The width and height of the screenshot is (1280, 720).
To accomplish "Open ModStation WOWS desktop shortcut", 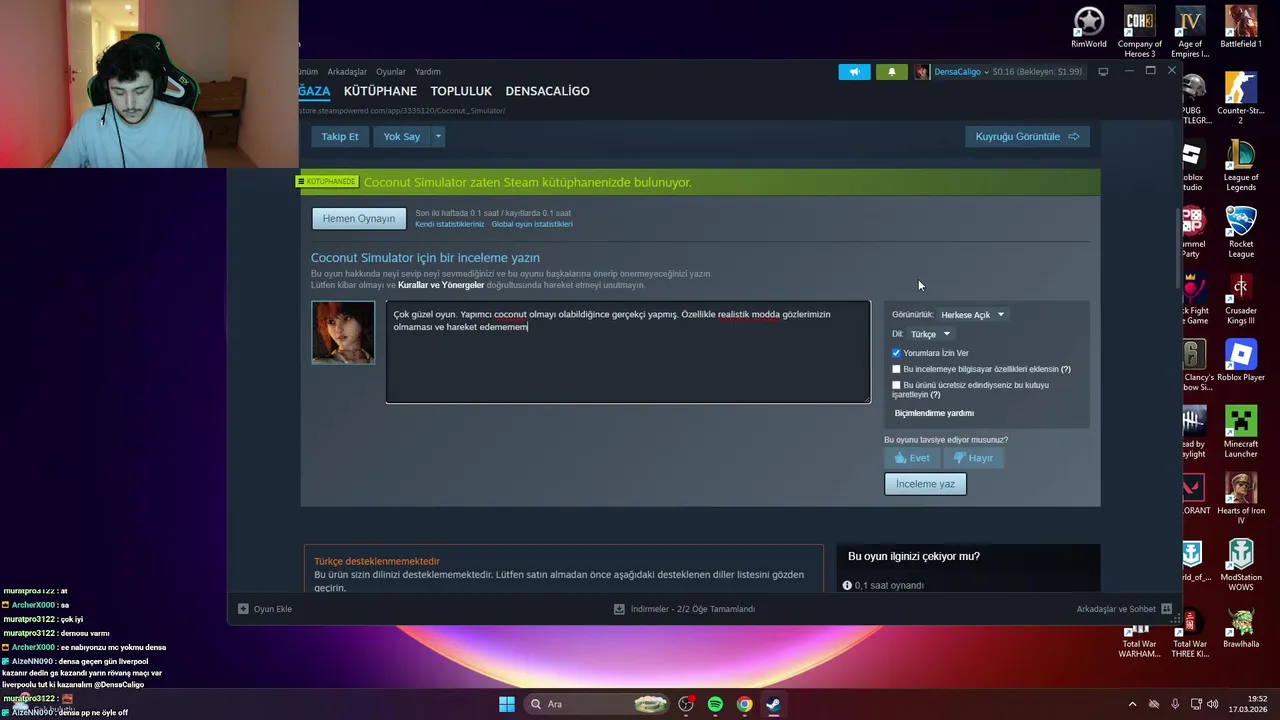I will click(1241, 566).
